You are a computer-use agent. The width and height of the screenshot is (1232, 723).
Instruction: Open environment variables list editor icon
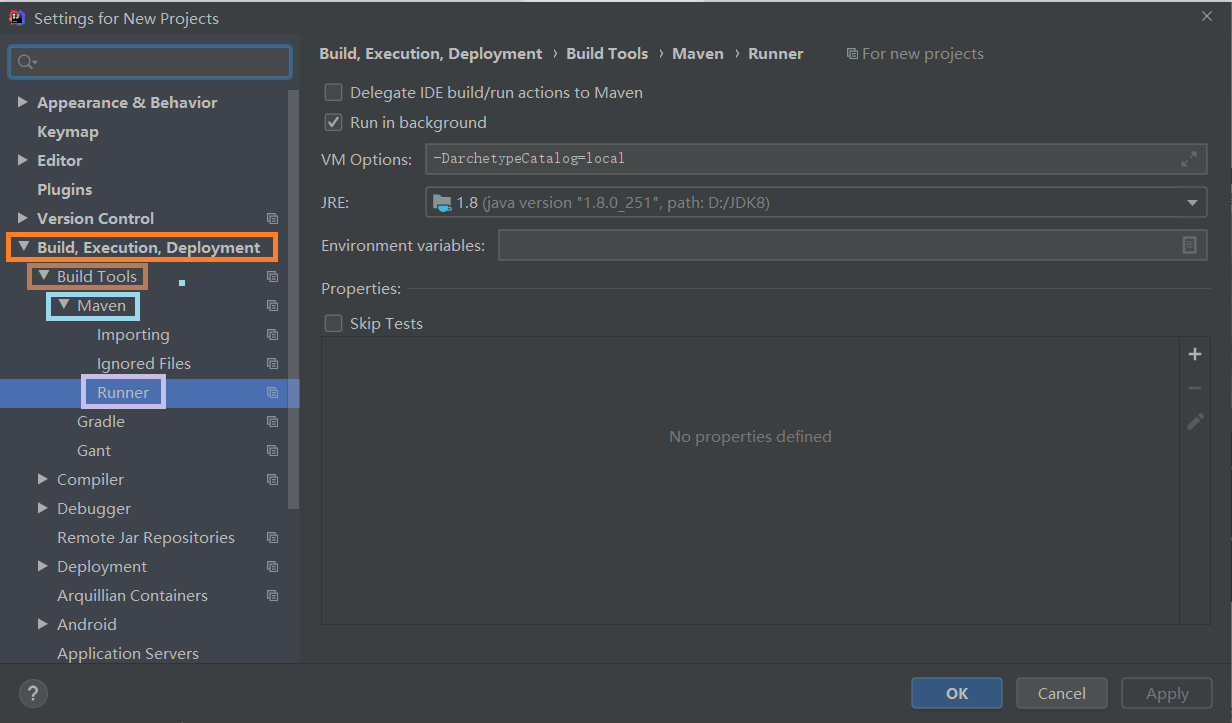pyautogui.click(x=1189, y=245)
